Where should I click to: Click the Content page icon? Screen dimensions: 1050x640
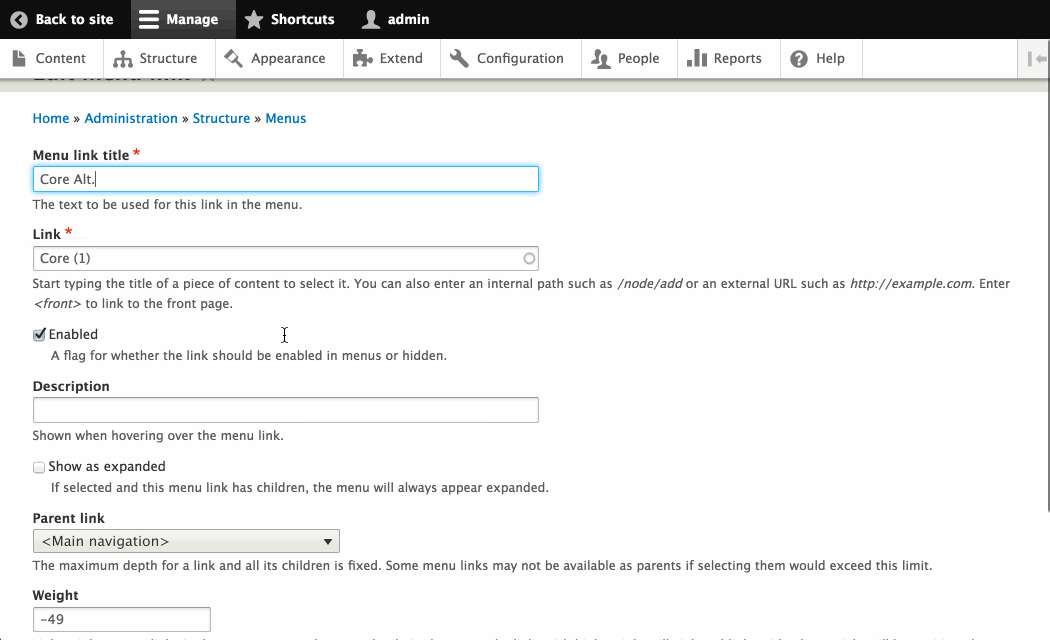[x=19, y=58]
